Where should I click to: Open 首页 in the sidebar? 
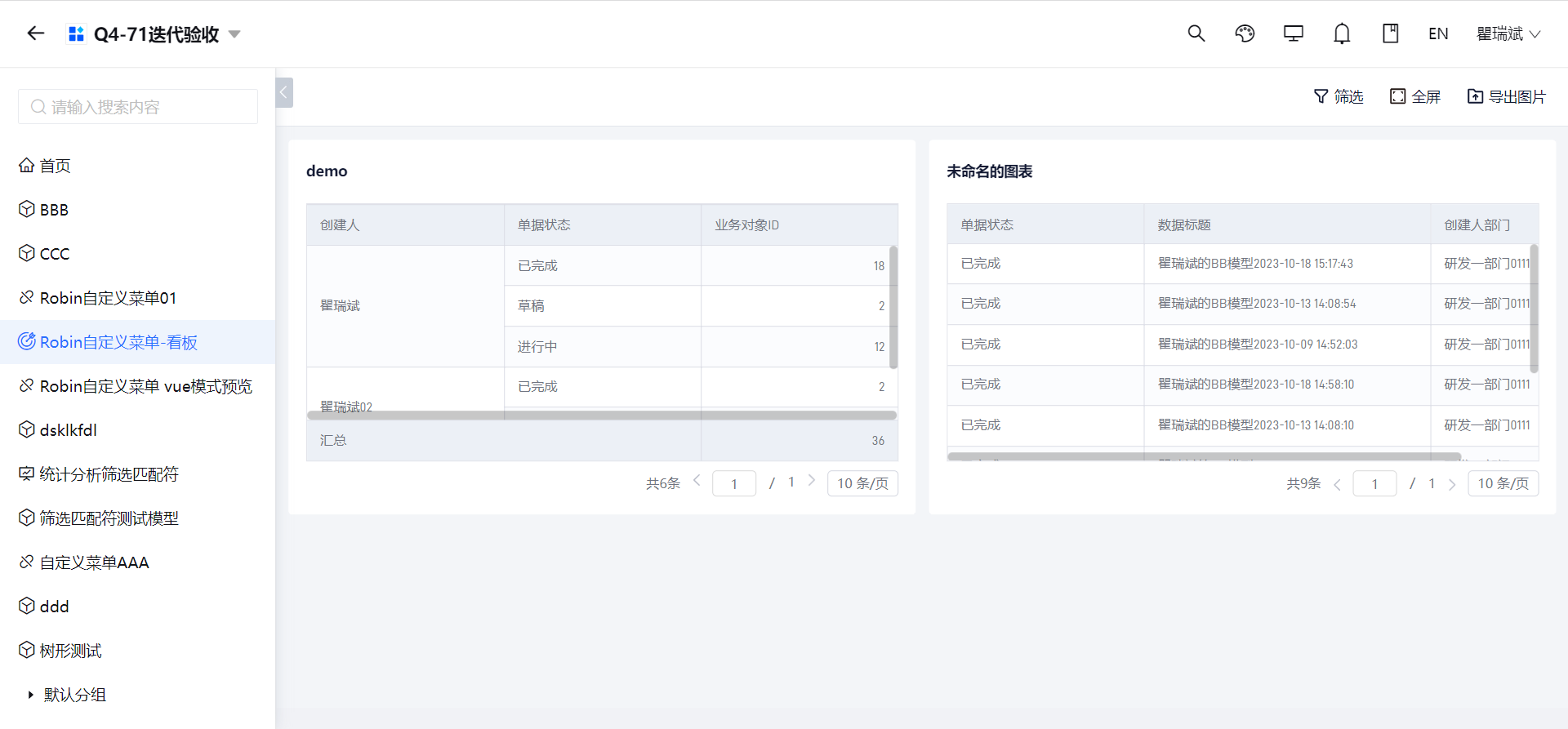[x=137, y=166]
